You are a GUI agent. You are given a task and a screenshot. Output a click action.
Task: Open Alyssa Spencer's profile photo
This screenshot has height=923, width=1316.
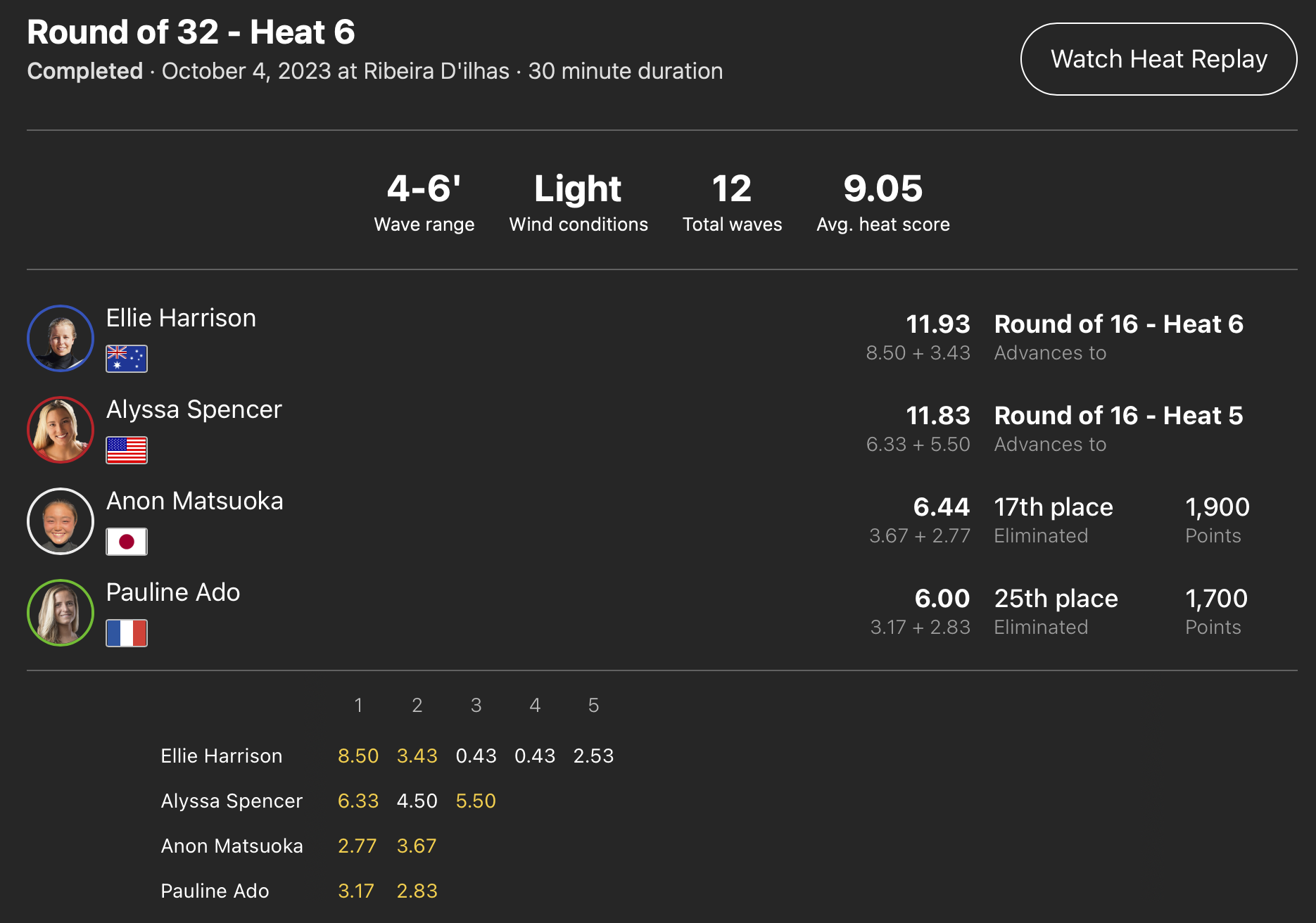(x=61, y=430)
